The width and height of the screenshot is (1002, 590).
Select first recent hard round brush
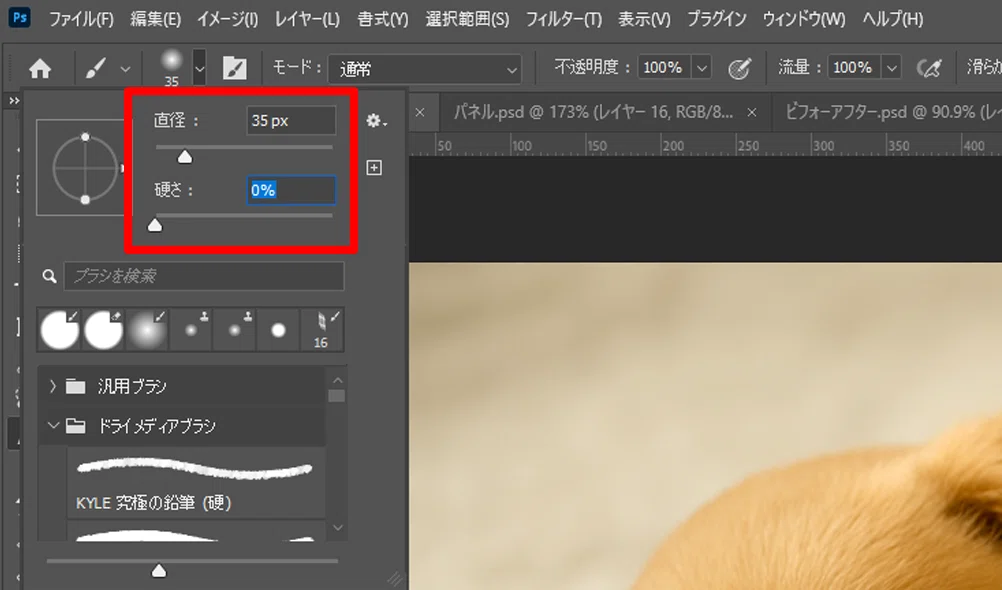pyautogui.click(x=59, y=330)
